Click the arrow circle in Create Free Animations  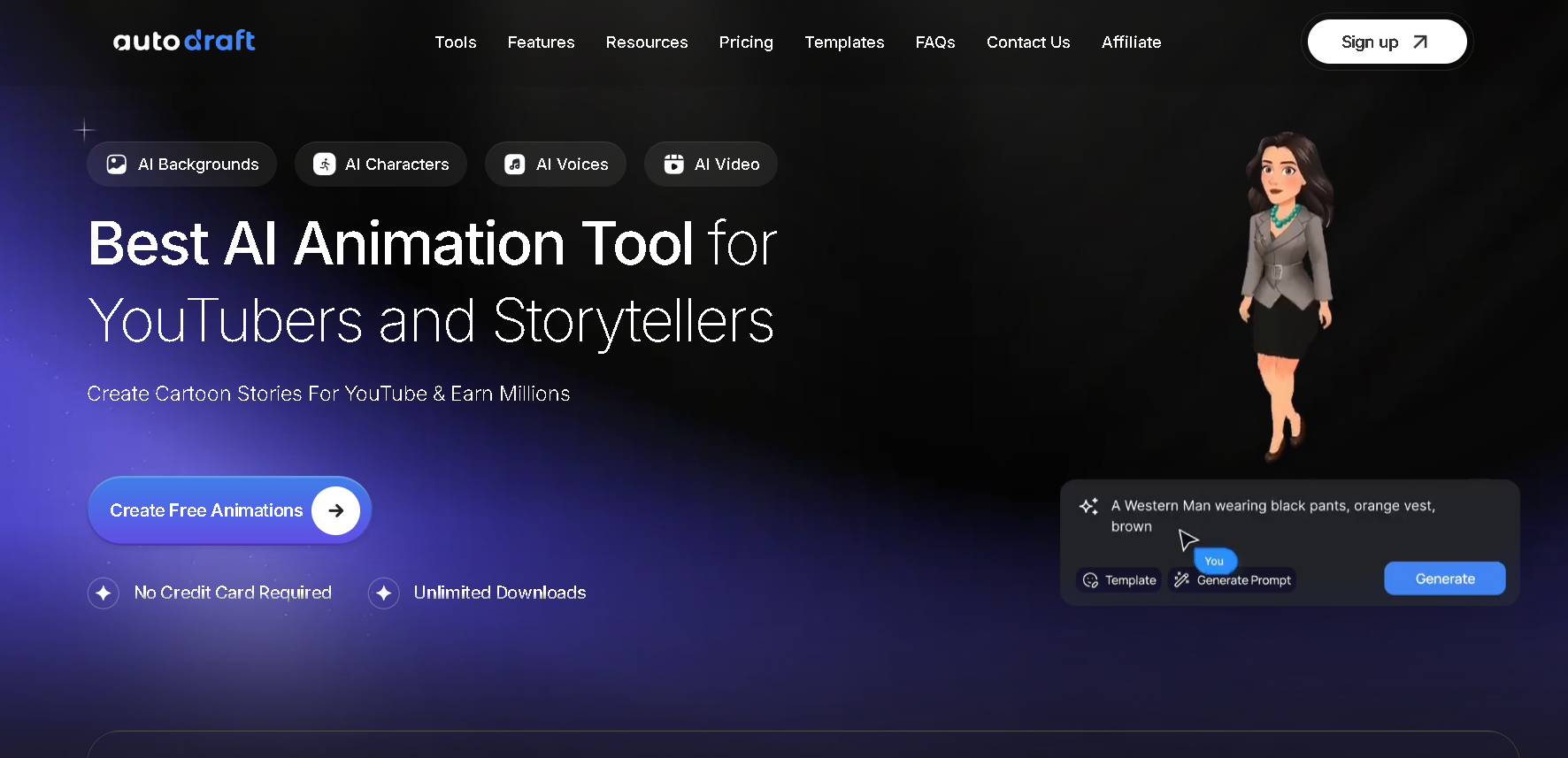pos(336,510)
